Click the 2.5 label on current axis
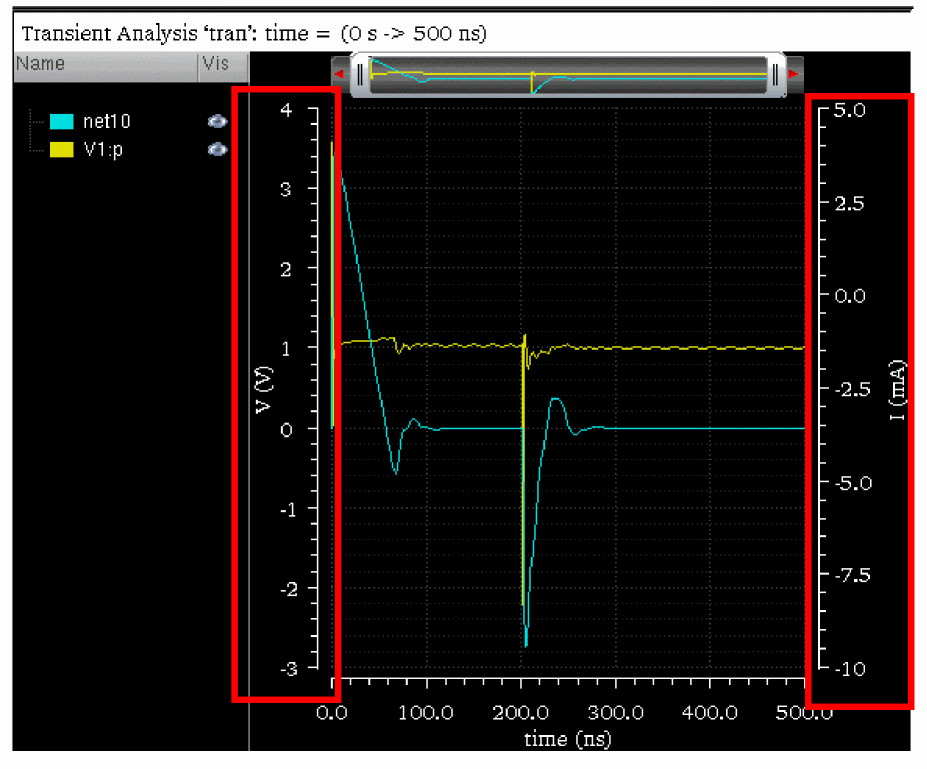The width and height of the screenshot is (927, 769). (x=850, y=203)
